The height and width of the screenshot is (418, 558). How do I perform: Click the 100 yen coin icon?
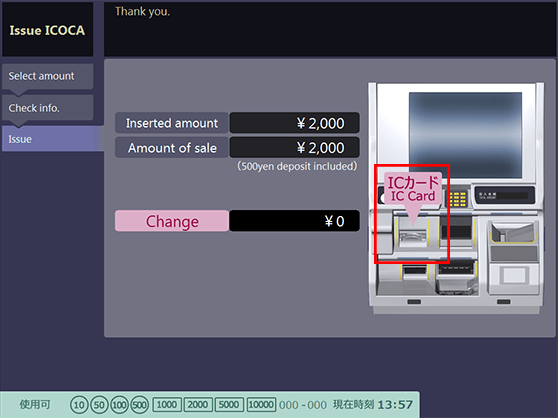click(119, 405)
